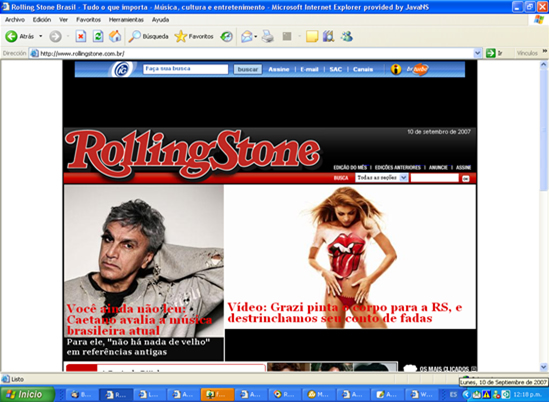Click the yellow note toolbar icon
Screen dimensions: 549x402
pos(312,36)
